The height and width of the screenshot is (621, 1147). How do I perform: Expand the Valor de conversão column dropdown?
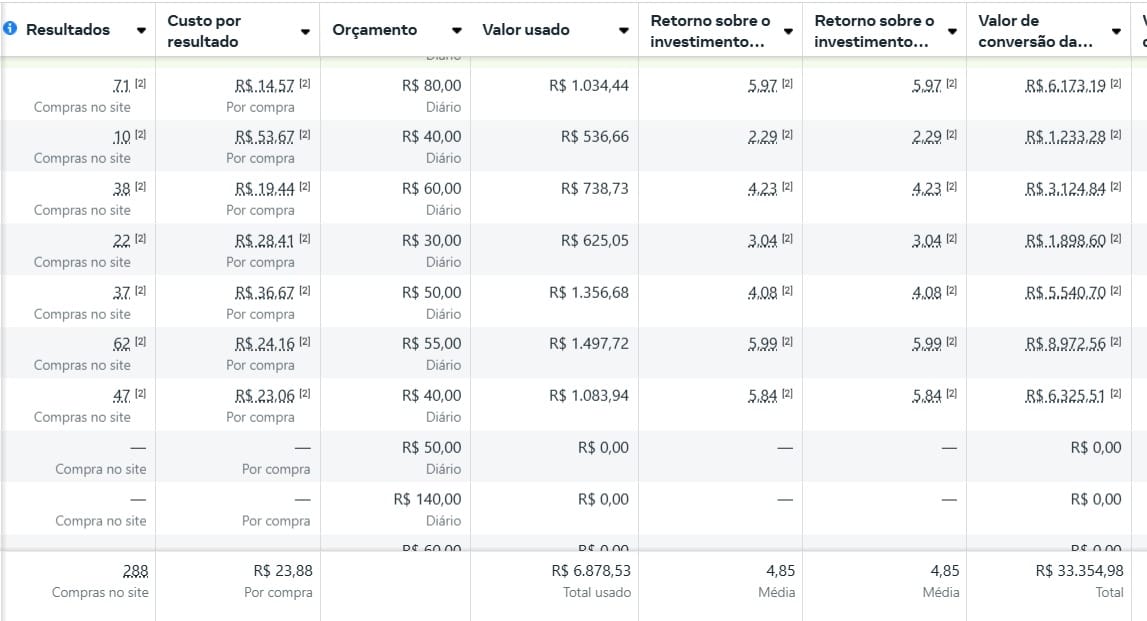point(1116,31)
